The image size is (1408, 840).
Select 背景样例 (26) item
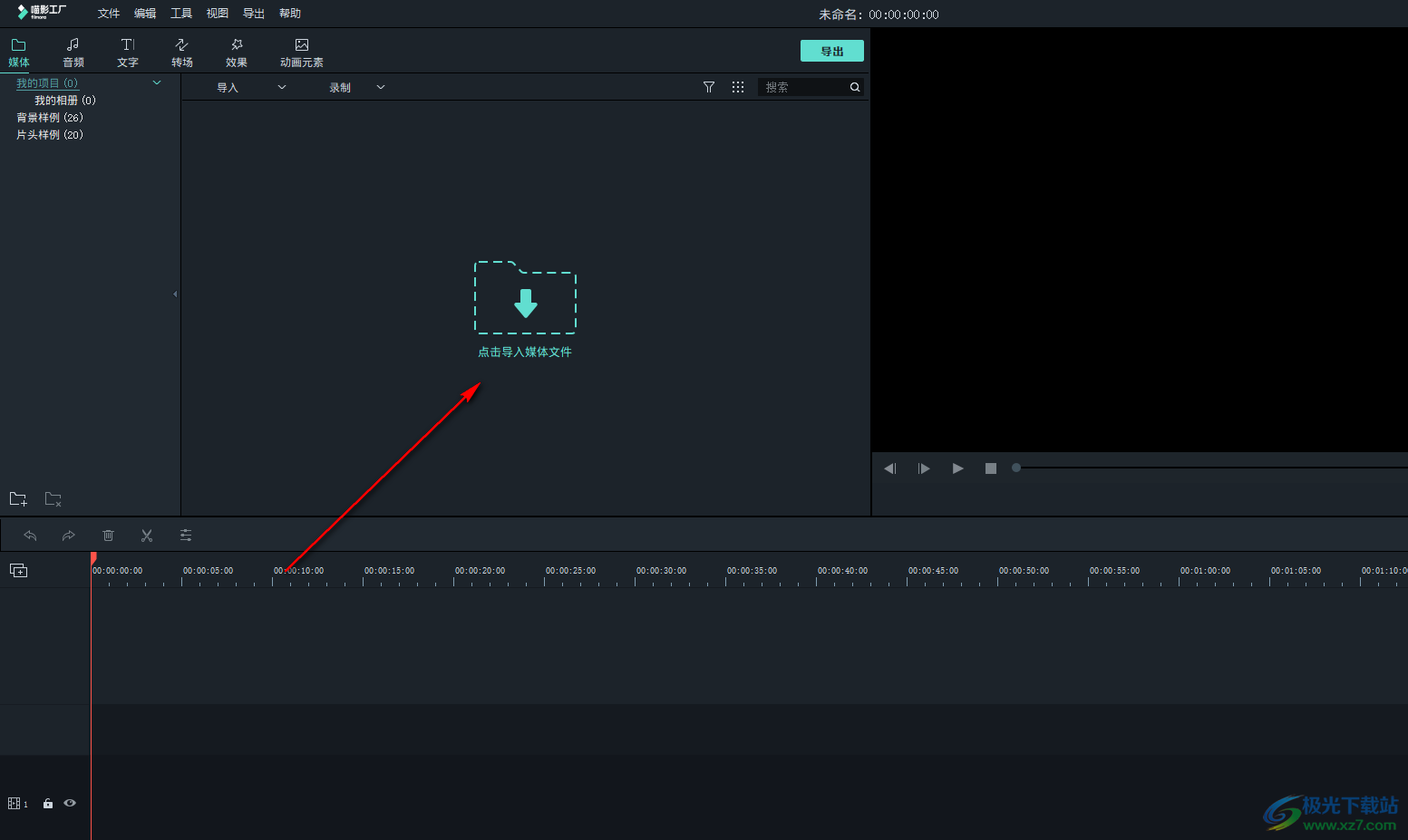(50, 118)
